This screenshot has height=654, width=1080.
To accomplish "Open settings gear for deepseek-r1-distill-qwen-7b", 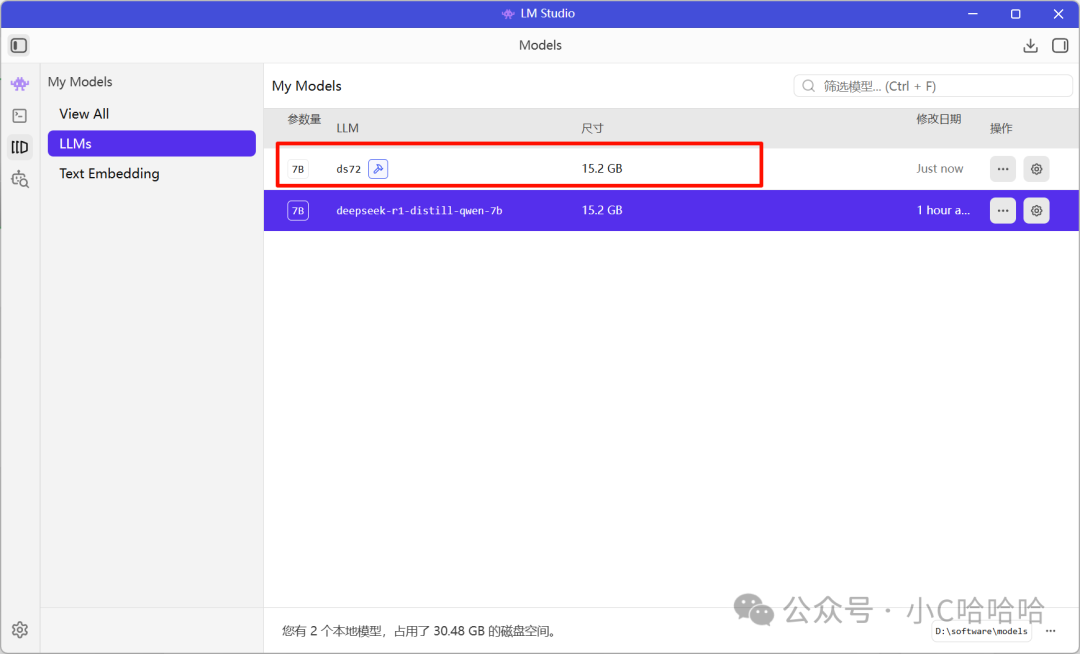I will tap(1037, 211).
